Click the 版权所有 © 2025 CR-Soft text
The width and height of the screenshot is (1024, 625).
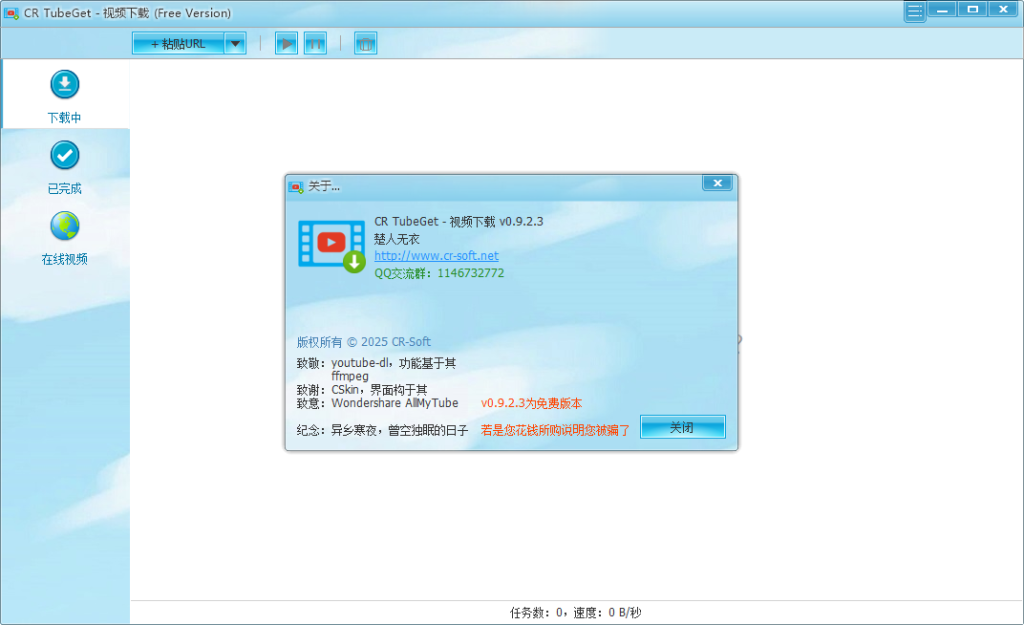tap(364, 342)
